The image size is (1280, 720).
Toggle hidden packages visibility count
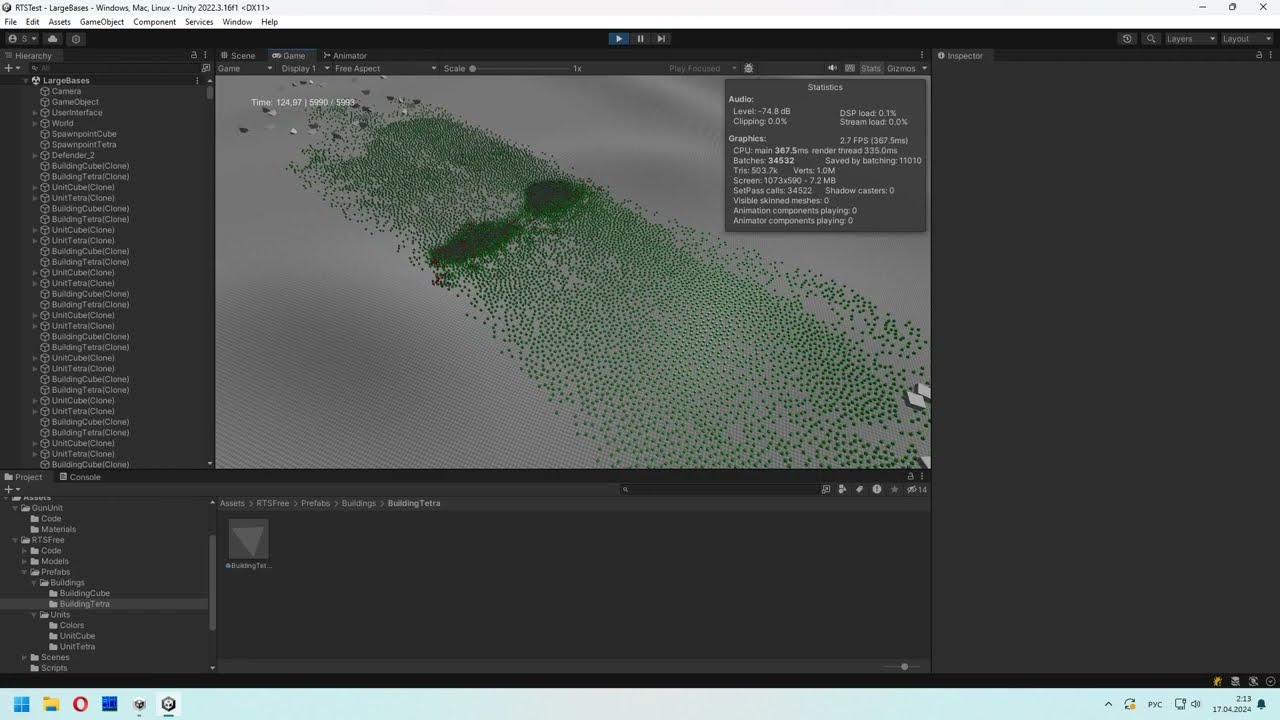click(917, 489)
